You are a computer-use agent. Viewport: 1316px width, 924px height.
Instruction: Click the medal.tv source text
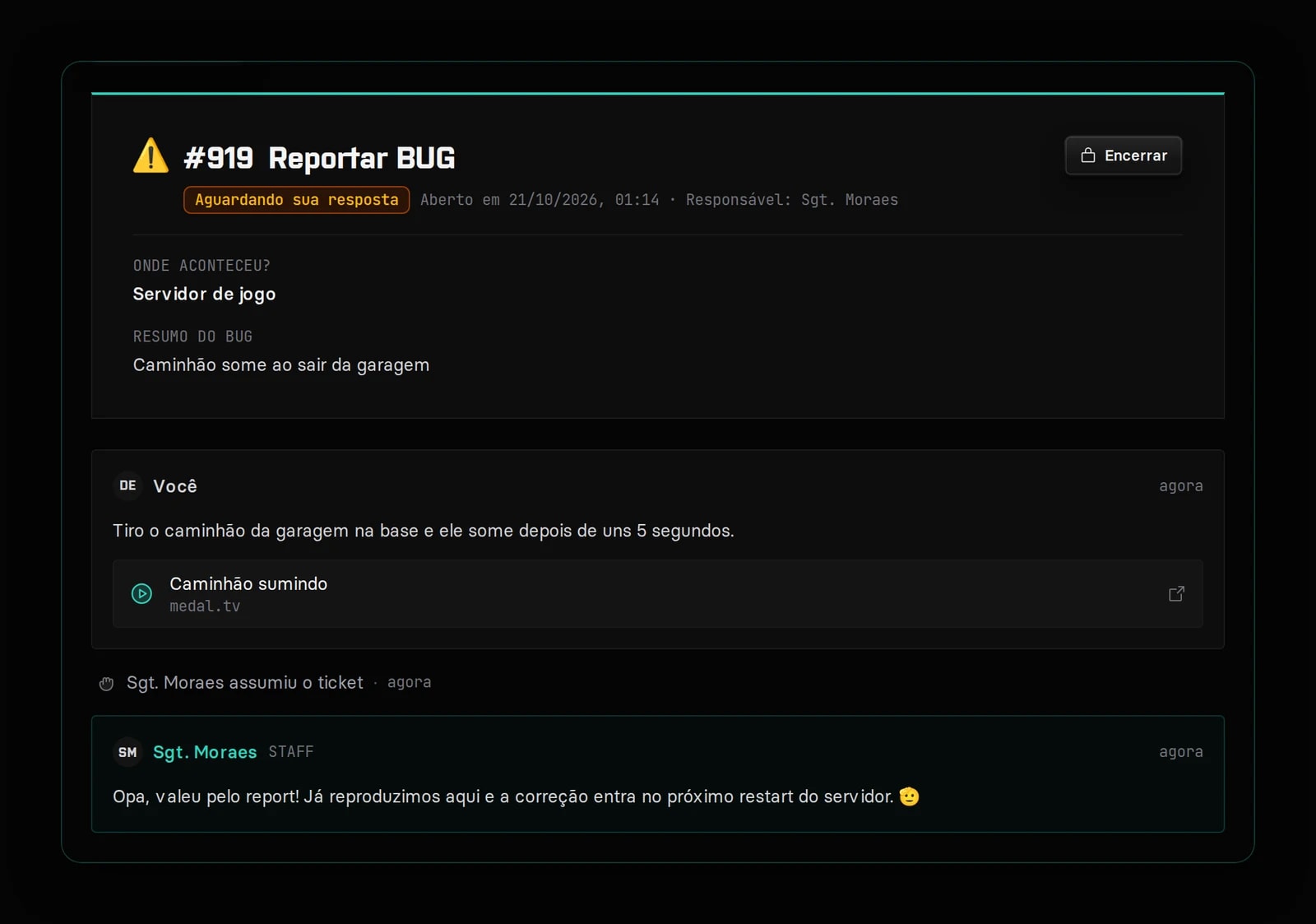pos(205,606)
